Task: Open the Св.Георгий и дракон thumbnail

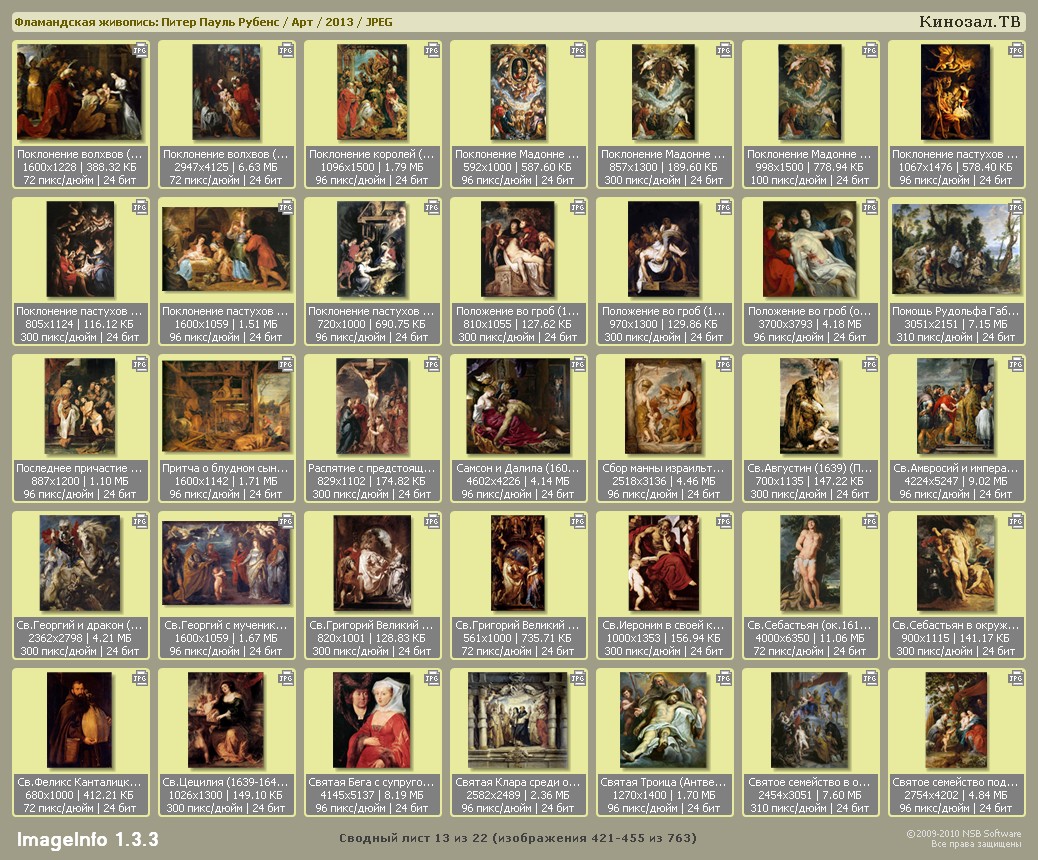Action: click(80, 562)
